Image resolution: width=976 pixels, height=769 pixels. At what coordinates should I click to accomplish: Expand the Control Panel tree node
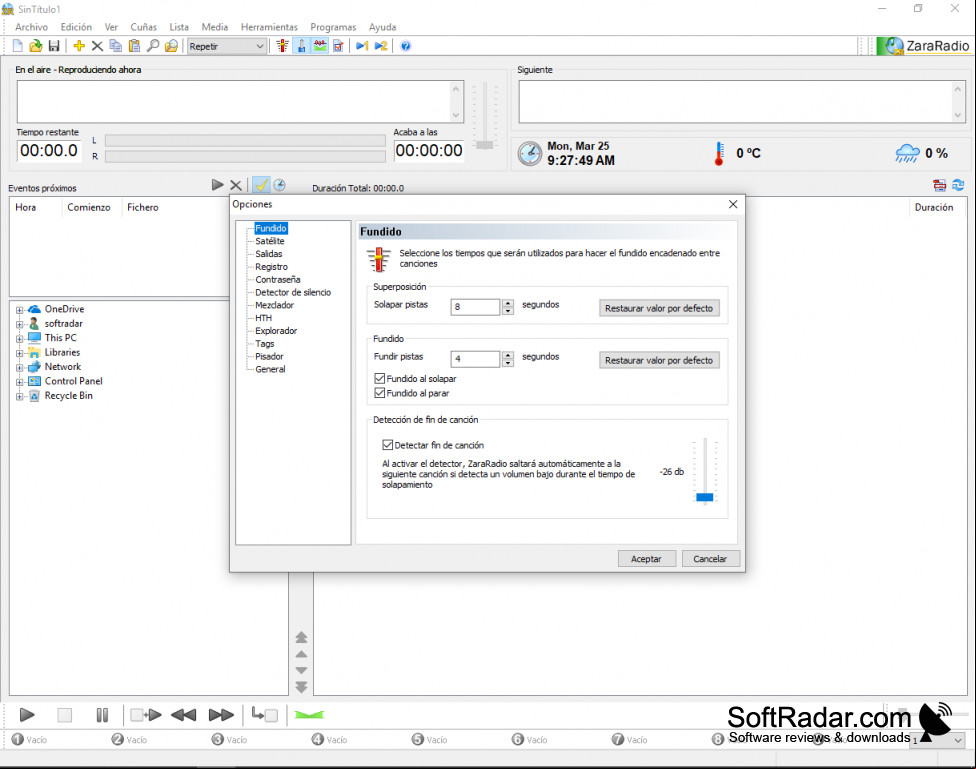click(x=19, y=382)
